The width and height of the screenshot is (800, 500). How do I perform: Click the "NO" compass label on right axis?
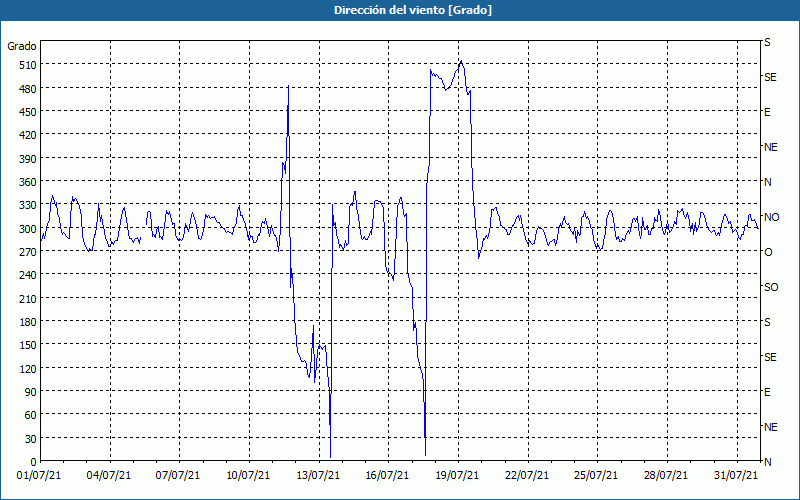click(771, 217)
